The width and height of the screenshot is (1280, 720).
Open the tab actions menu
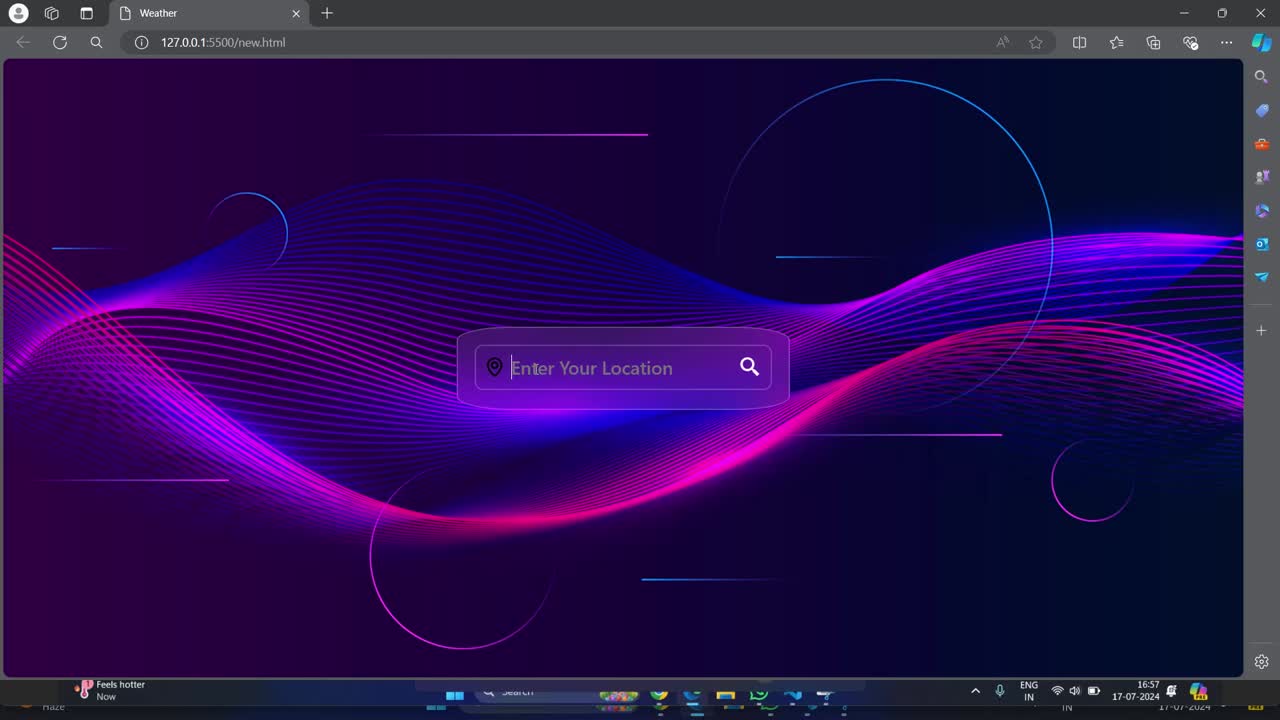(x=86, y=13)
